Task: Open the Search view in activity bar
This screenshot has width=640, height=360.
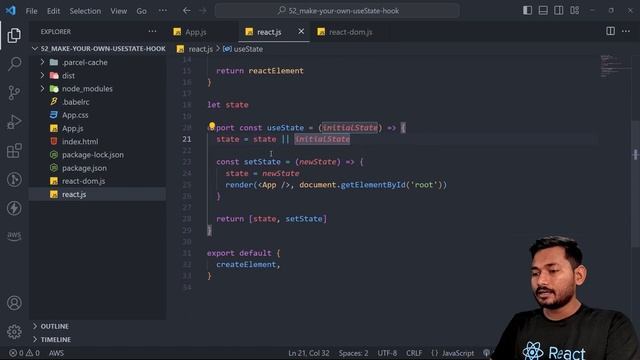Action: [x=14, y=64]
